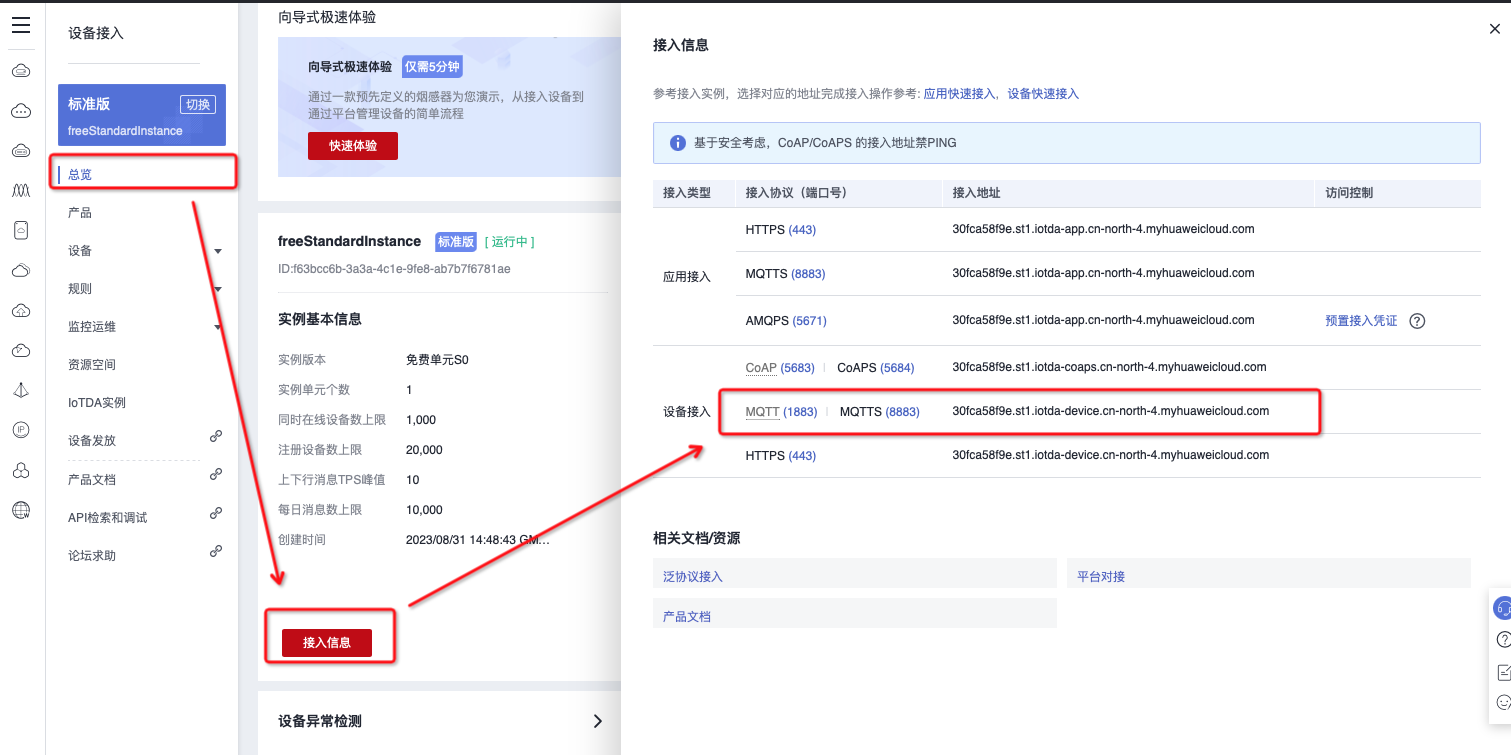Click the link icon beside 产品文档

point(215,474)
